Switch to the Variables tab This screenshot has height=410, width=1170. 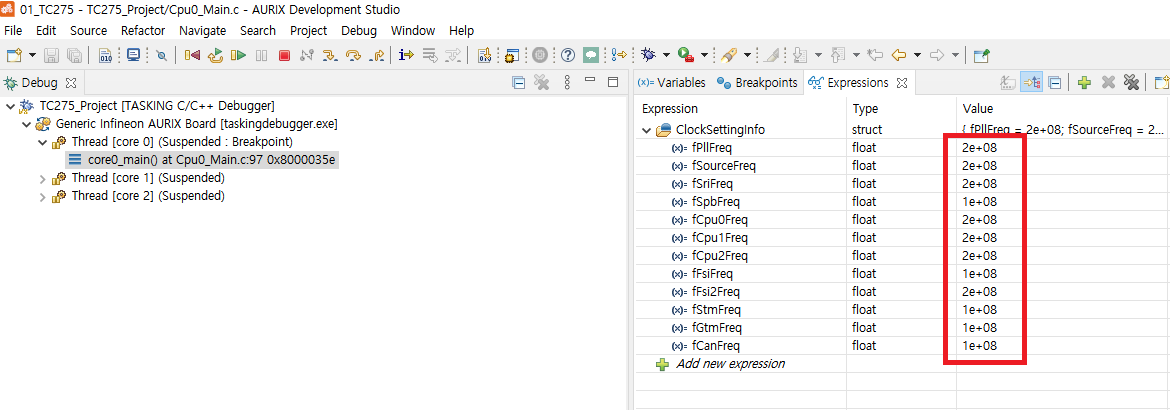pyautogui.click(x=671, y=82)
